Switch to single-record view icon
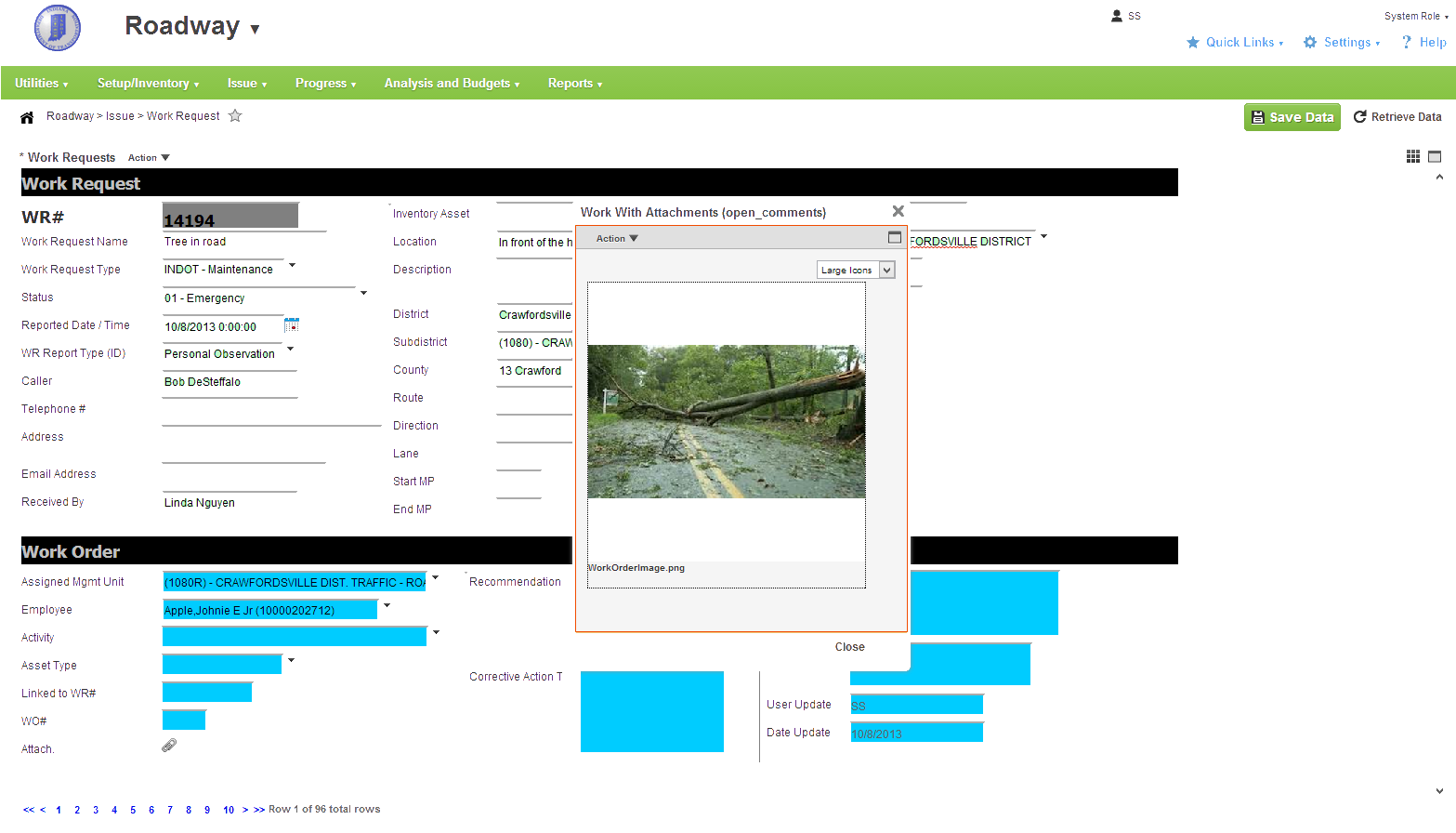Viewport: 1456px width, 833px height. click(1435, 156)
